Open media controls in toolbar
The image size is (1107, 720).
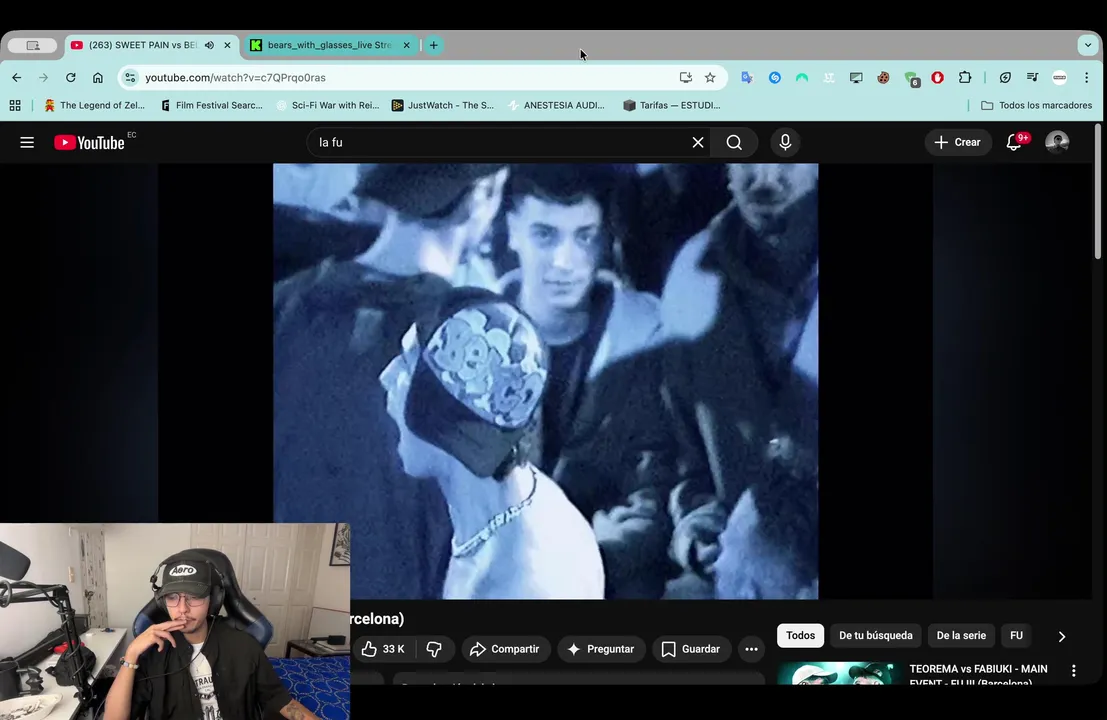[x=1032, y=78]
